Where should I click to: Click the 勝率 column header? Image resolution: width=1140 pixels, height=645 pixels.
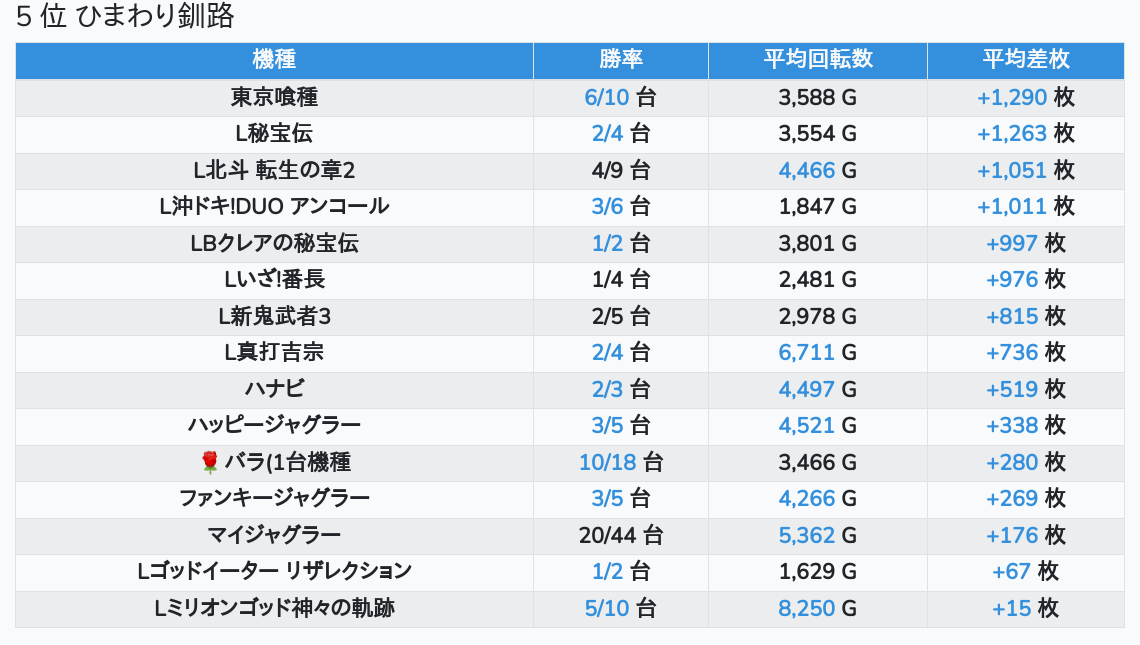[x=620, y=60]
